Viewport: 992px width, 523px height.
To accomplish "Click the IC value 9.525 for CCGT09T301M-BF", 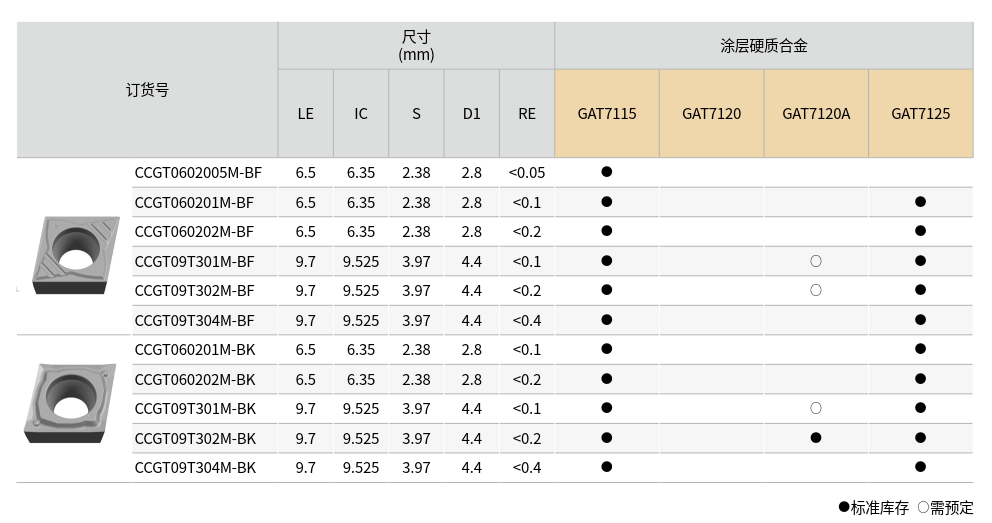I will [x=361, y=261].
